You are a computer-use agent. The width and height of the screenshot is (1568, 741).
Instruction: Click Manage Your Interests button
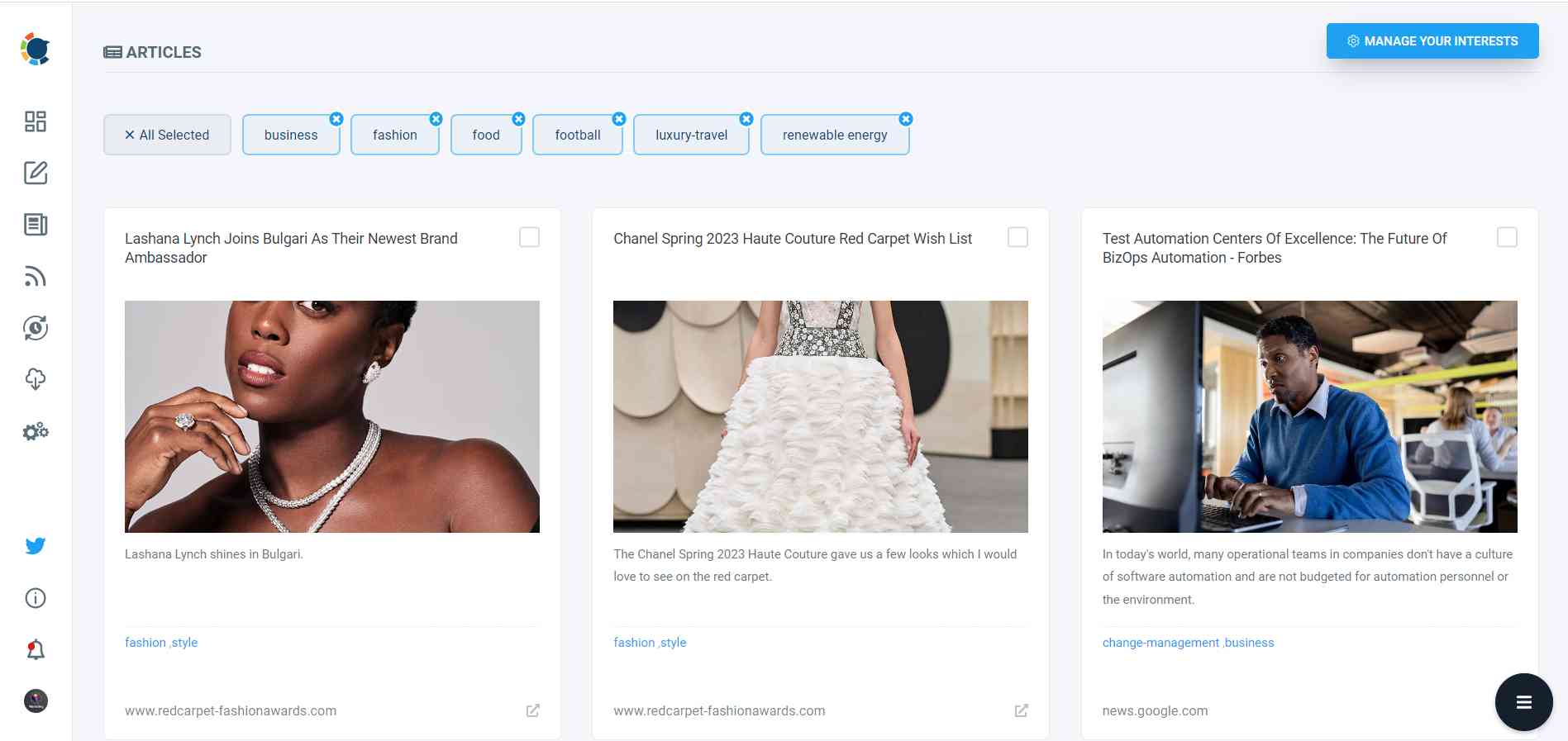(x=1432, y=41)
